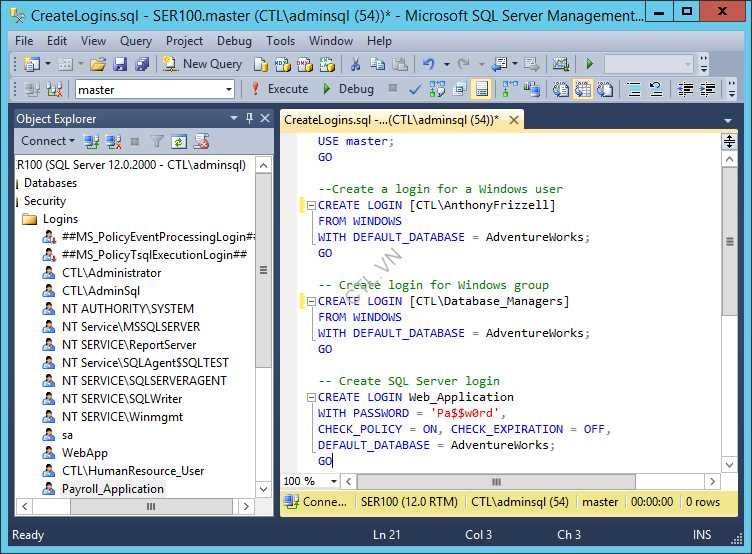The width and height of the screenshot is (752, 554).
Task: Click the editor split bar handle
Action: tap(729, 141)
